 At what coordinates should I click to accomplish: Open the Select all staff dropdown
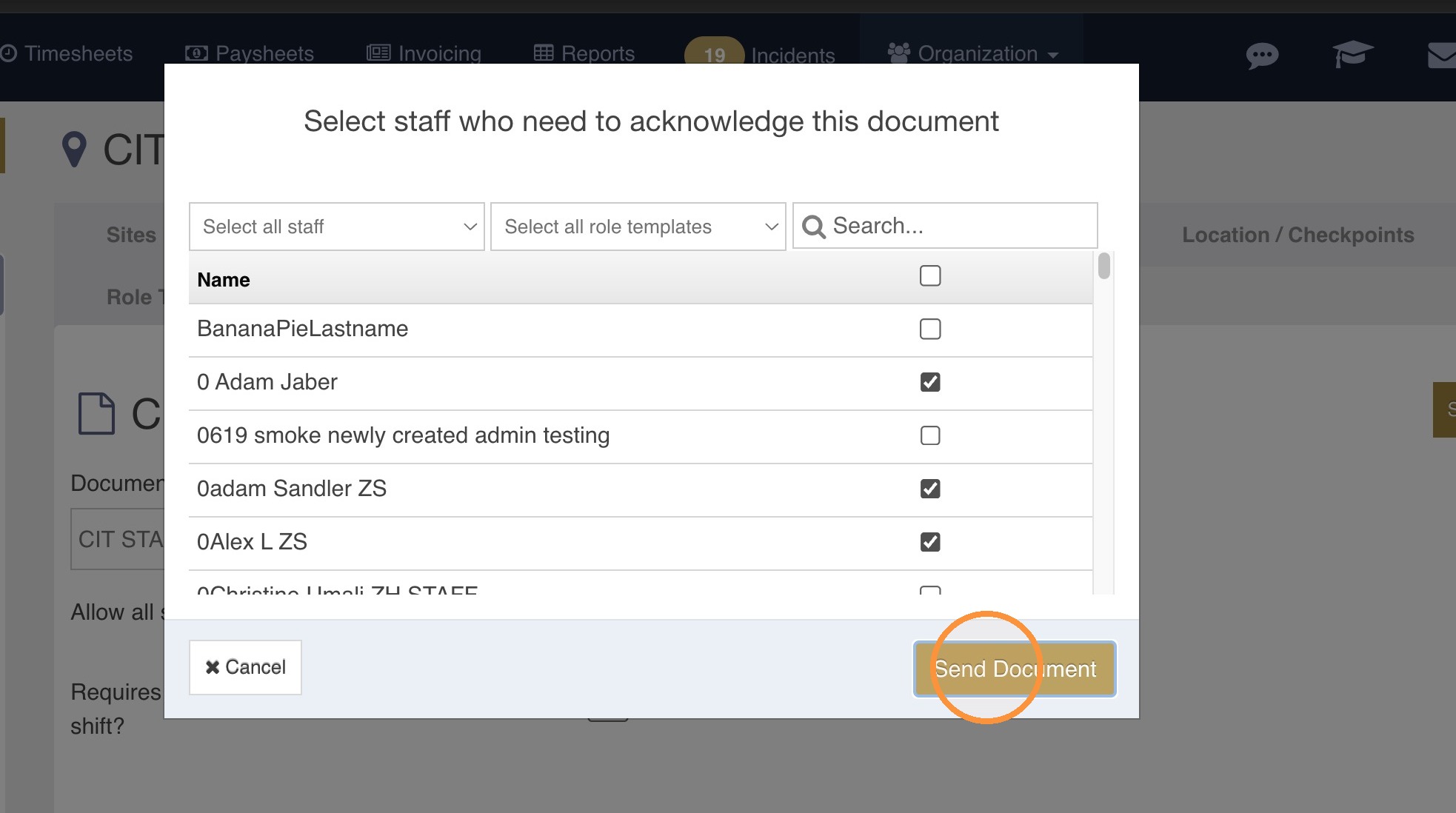[x=337, y=227]
